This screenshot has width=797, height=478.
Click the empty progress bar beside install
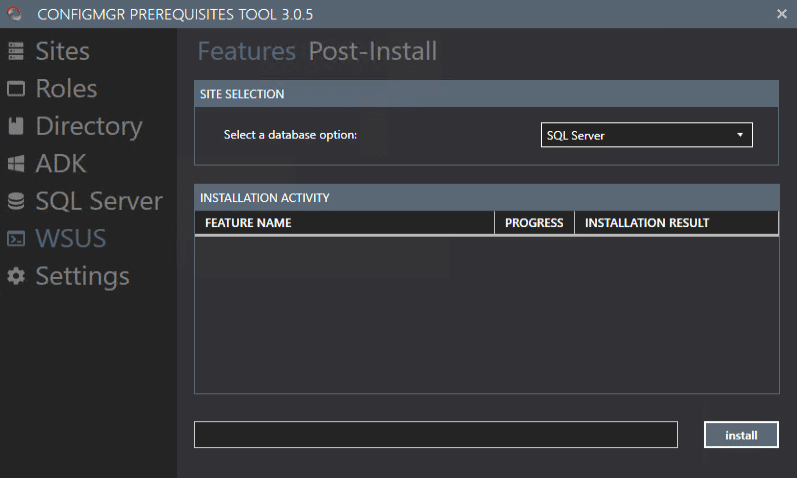pos(435,435)
